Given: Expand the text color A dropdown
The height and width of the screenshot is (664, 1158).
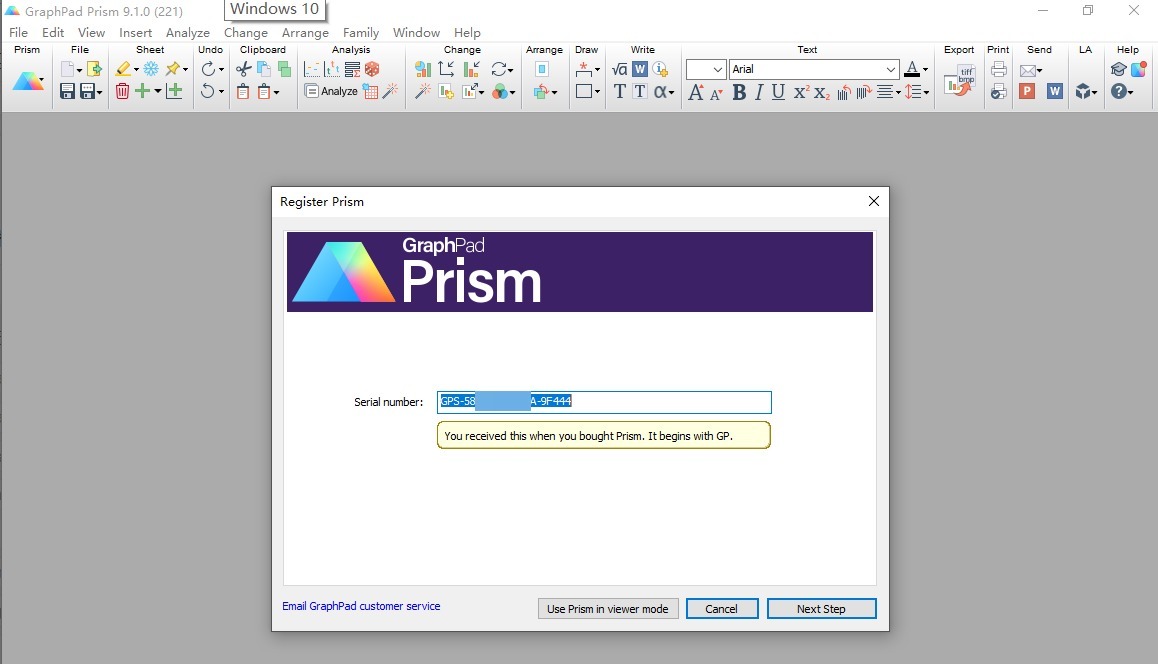Looking at the screenshot, I should click(925, 69).
